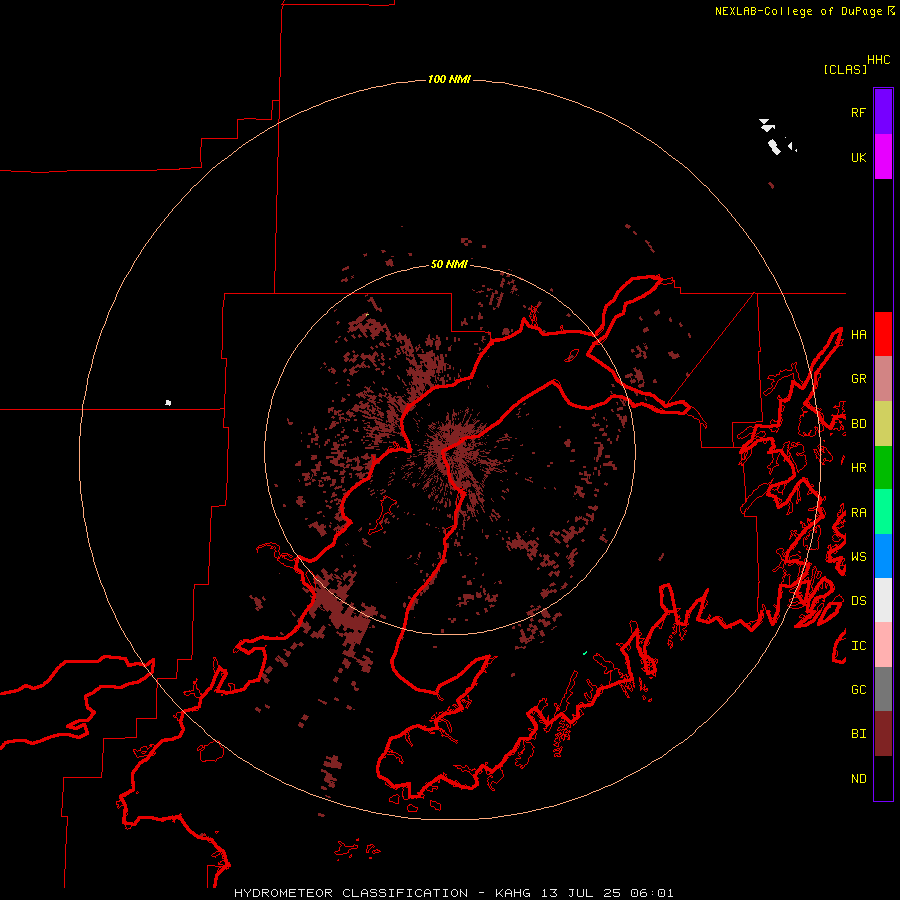Select the IC light pink swatch
Viewport: 900px width, 900px height.
(883, 645)
